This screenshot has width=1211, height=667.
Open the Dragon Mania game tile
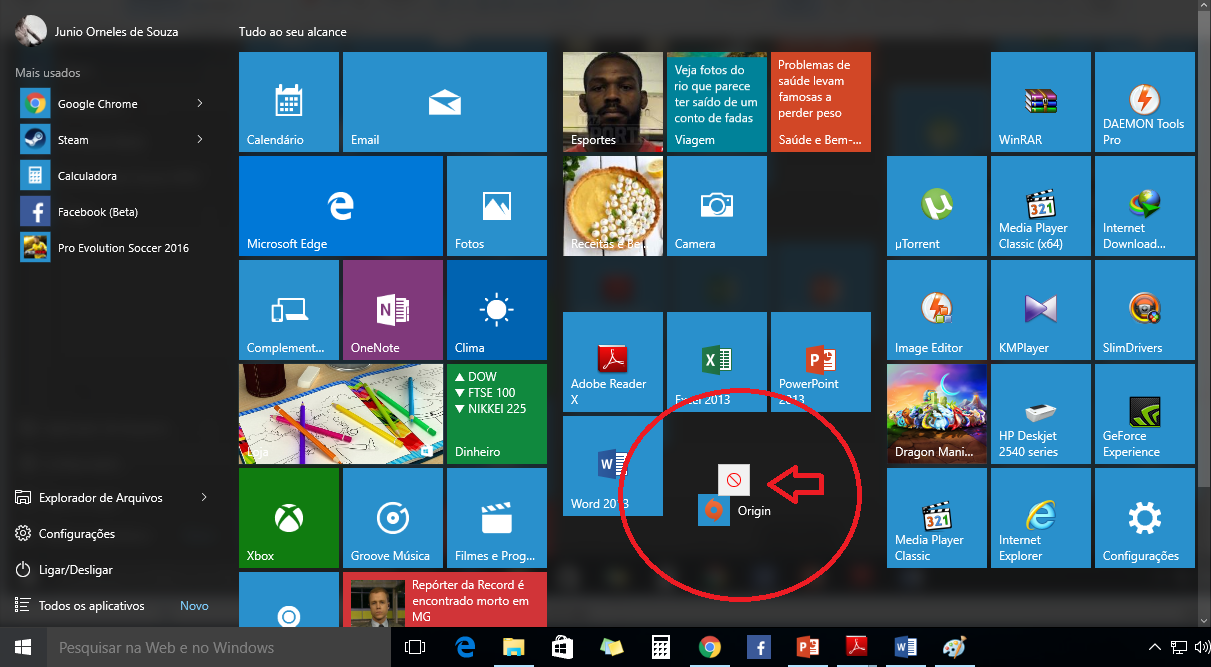click(937, 413)
